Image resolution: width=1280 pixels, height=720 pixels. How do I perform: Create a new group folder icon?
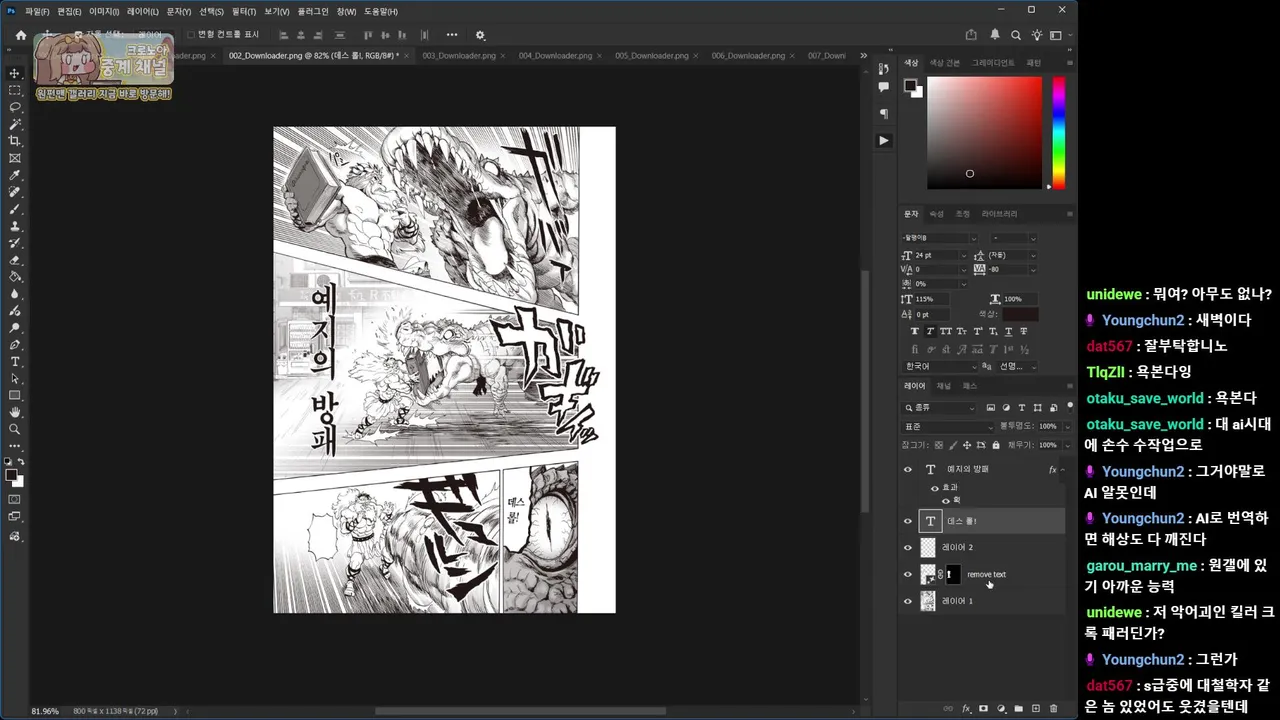(1019, 709)
